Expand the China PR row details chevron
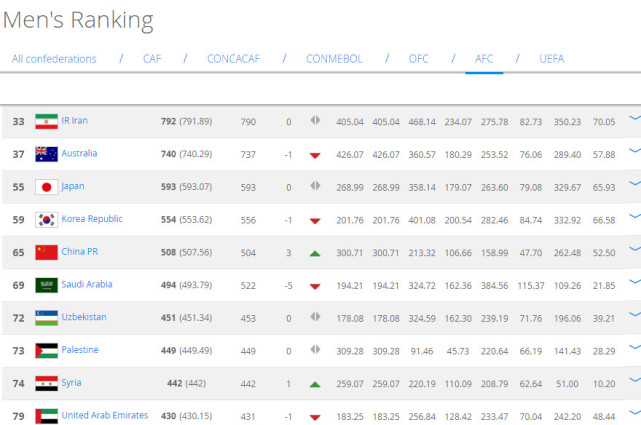The image size is (641, 425). tap(635, 249)
